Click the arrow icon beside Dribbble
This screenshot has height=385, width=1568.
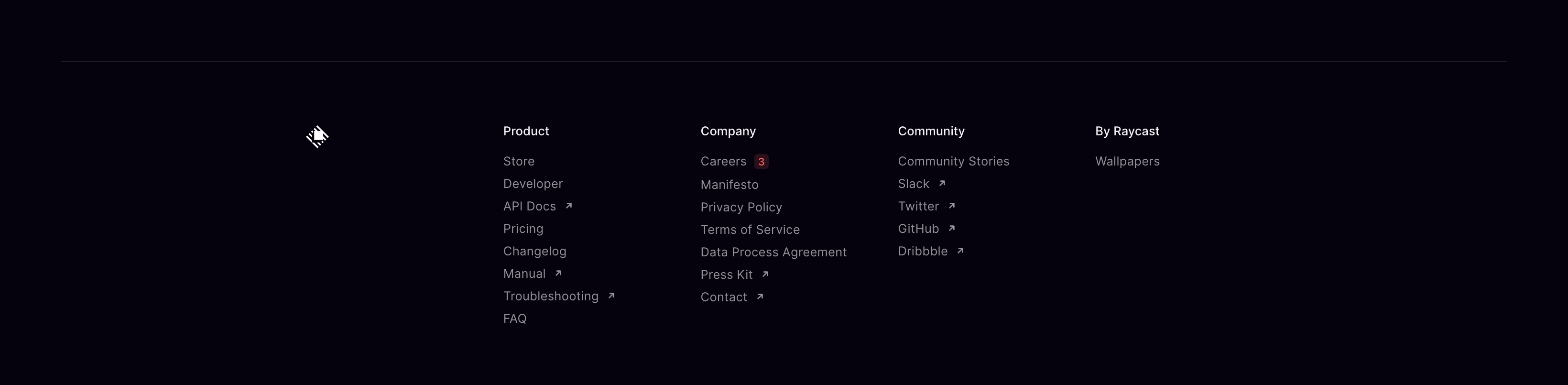(x=960, y=251)
